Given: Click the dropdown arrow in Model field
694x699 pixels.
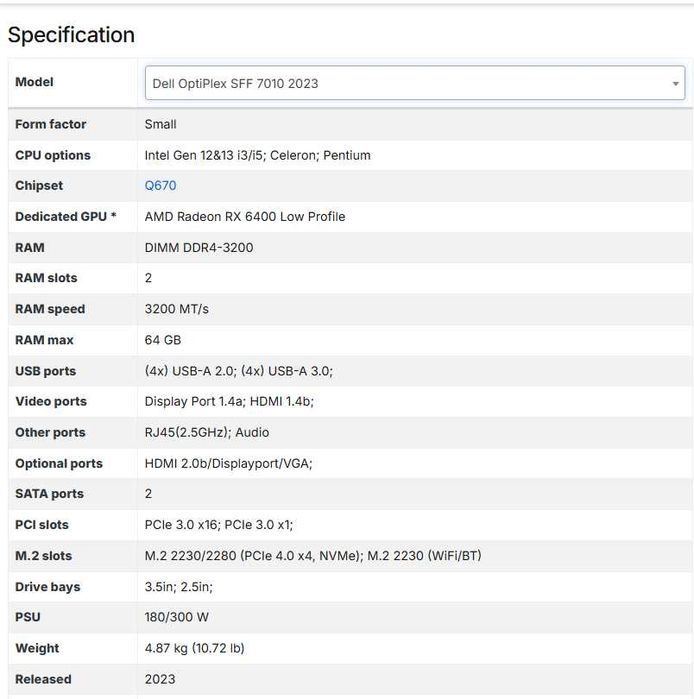Looking at the screenshot, I should pyautogui.click(x=675, y=84).
